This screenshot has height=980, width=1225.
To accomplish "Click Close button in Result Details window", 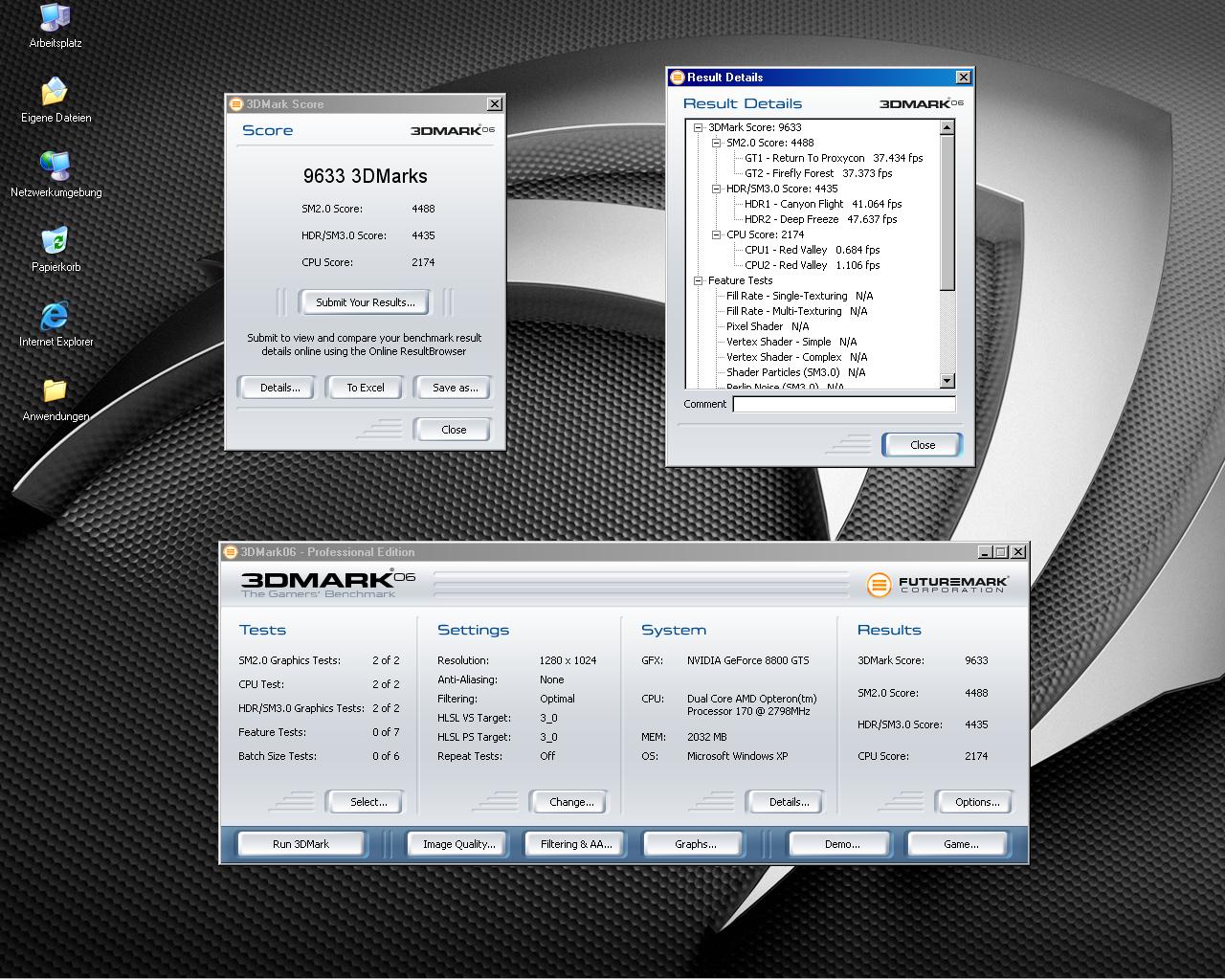I will click(923, 445).
